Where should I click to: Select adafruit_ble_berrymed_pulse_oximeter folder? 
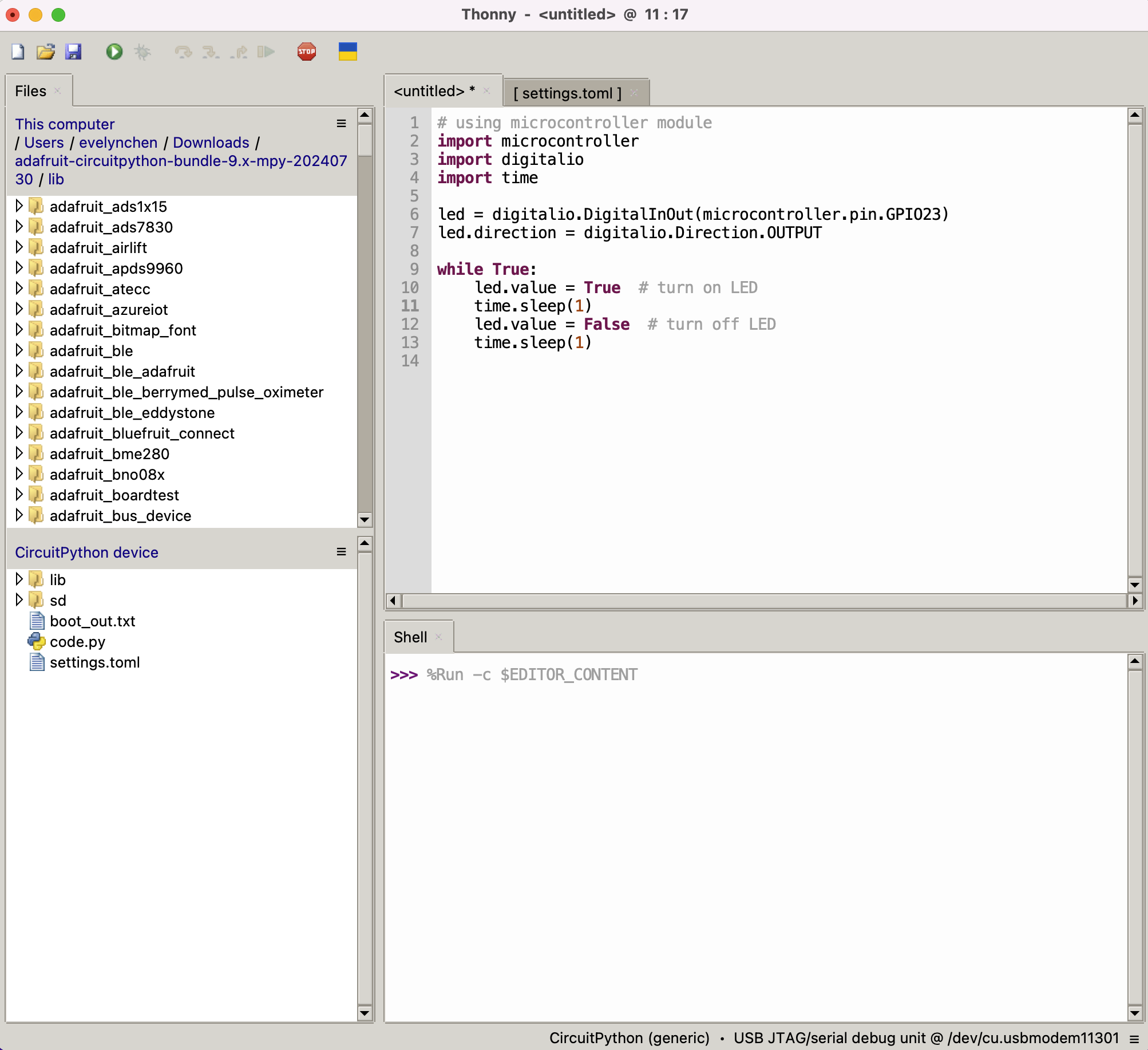coord(187,392)
